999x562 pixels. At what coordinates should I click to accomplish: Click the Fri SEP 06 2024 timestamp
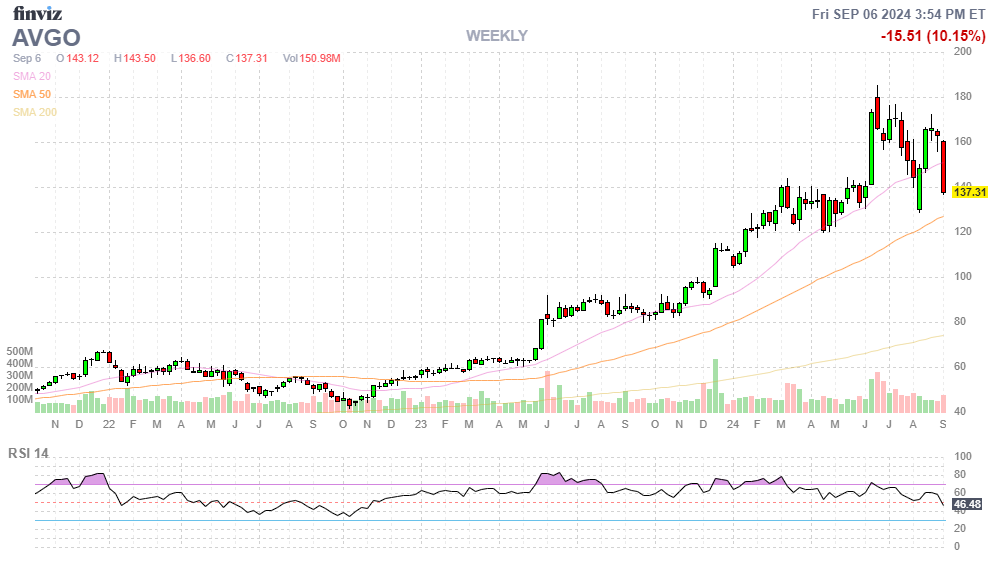[x=899, y=13]
